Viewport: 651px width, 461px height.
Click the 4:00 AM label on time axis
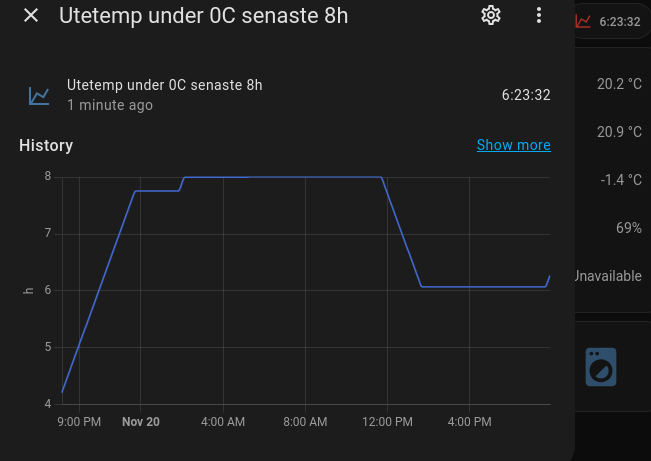[223, 422]
